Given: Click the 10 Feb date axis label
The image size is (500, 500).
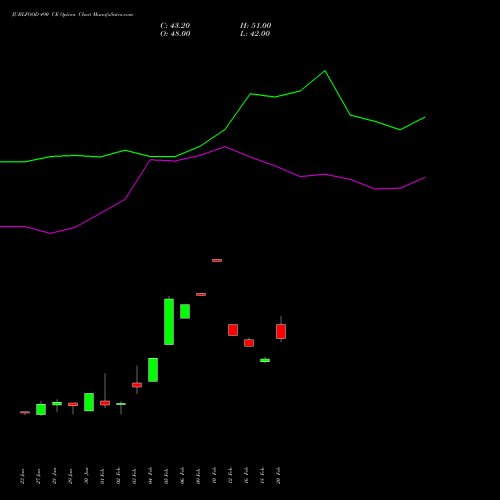Looking at the screenshot, I should tap(214, 476).
